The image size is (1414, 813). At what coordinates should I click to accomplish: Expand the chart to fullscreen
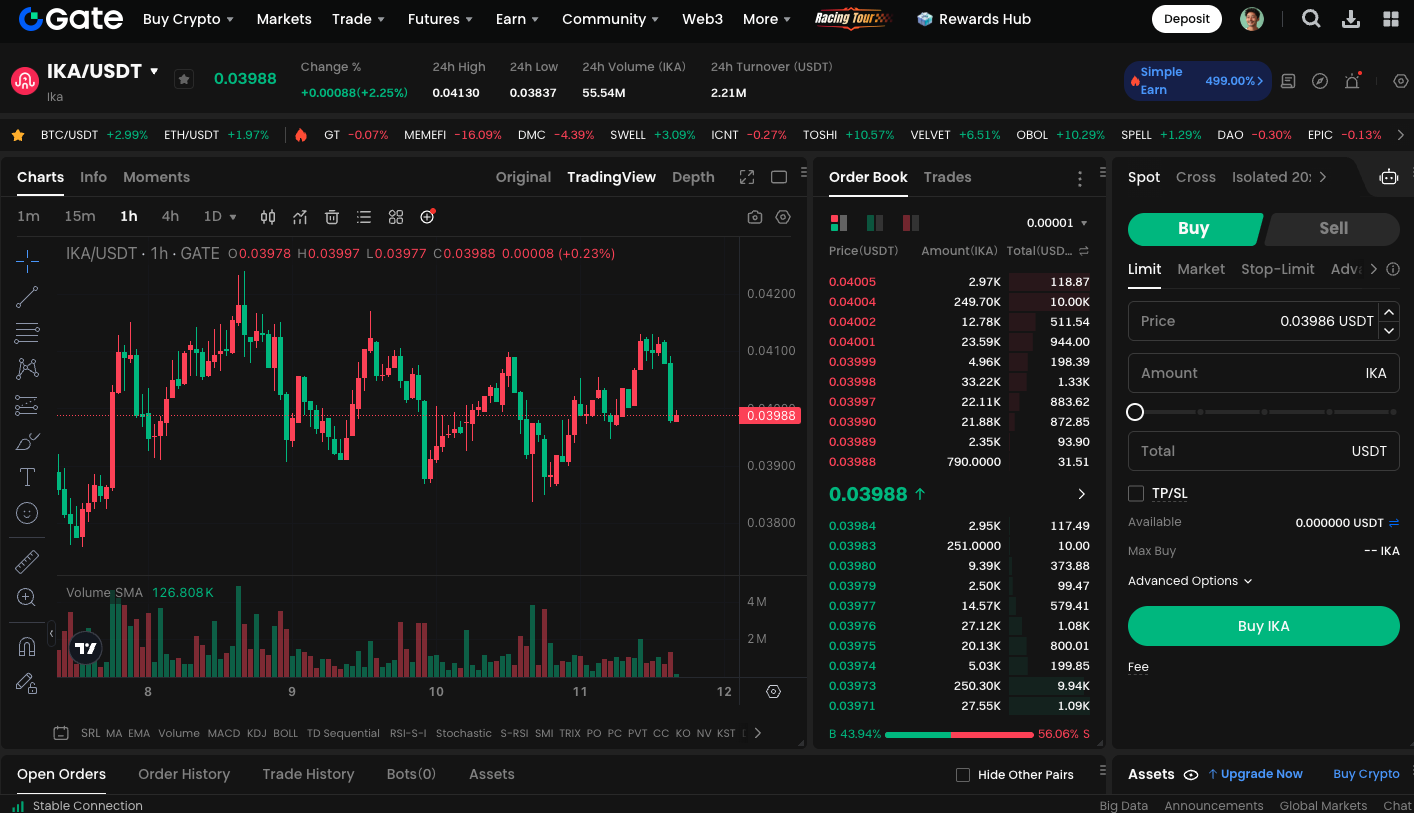[x=747, y=177]
